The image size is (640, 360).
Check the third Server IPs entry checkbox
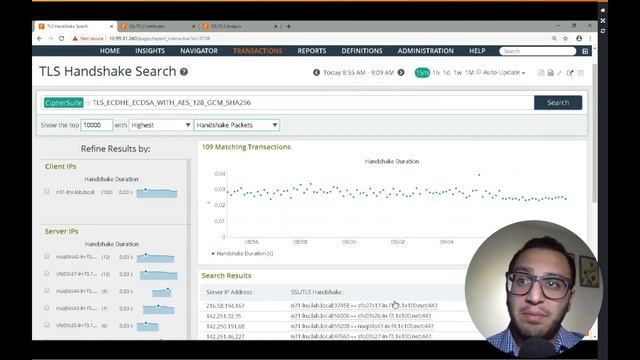47,291
